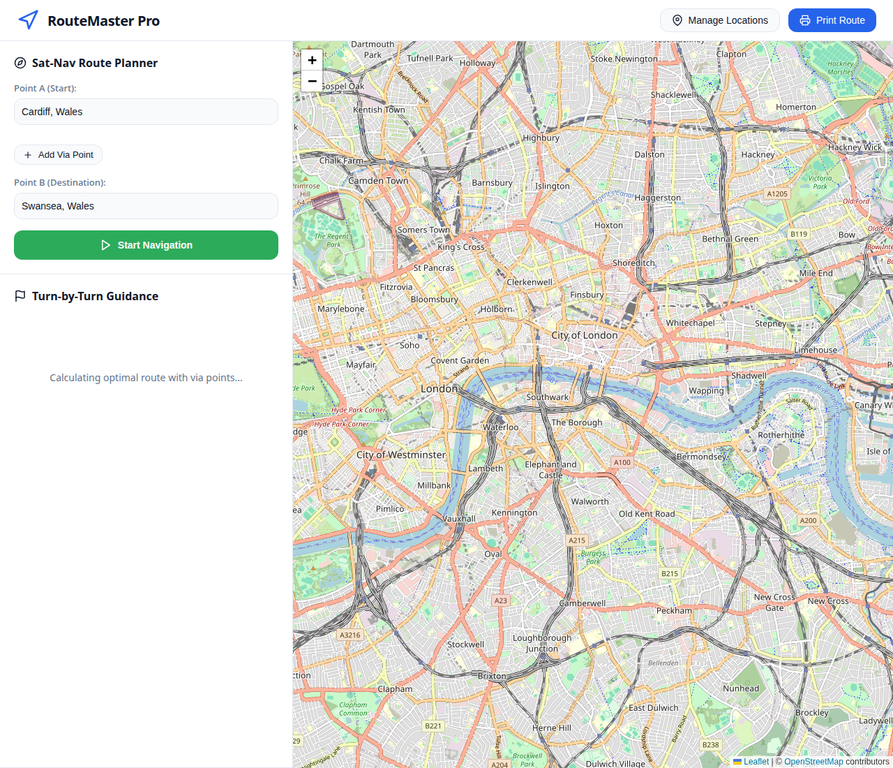Click the A3216 road shield
893x768 pixels.
coord(350,635)
